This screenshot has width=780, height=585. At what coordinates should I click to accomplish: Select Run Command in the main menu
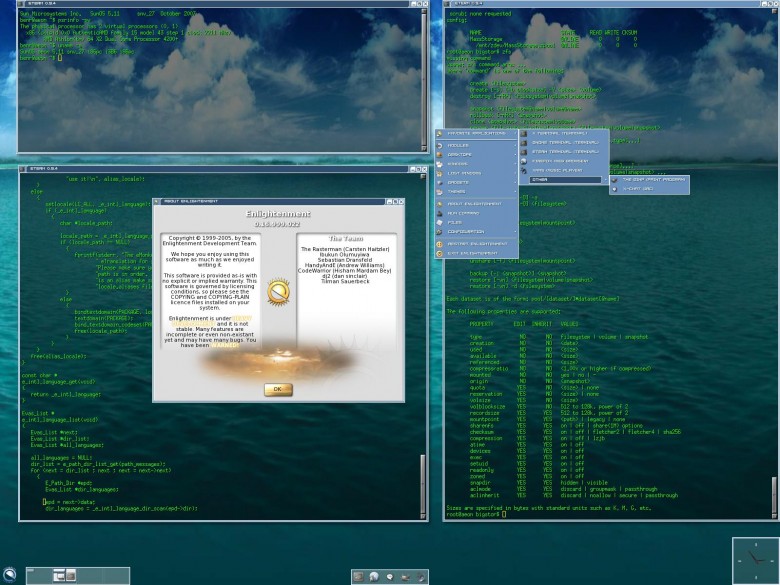[477, 213]
